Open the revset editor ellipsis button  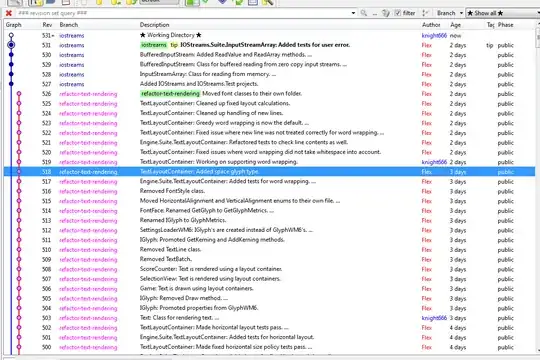coord(375,13)
